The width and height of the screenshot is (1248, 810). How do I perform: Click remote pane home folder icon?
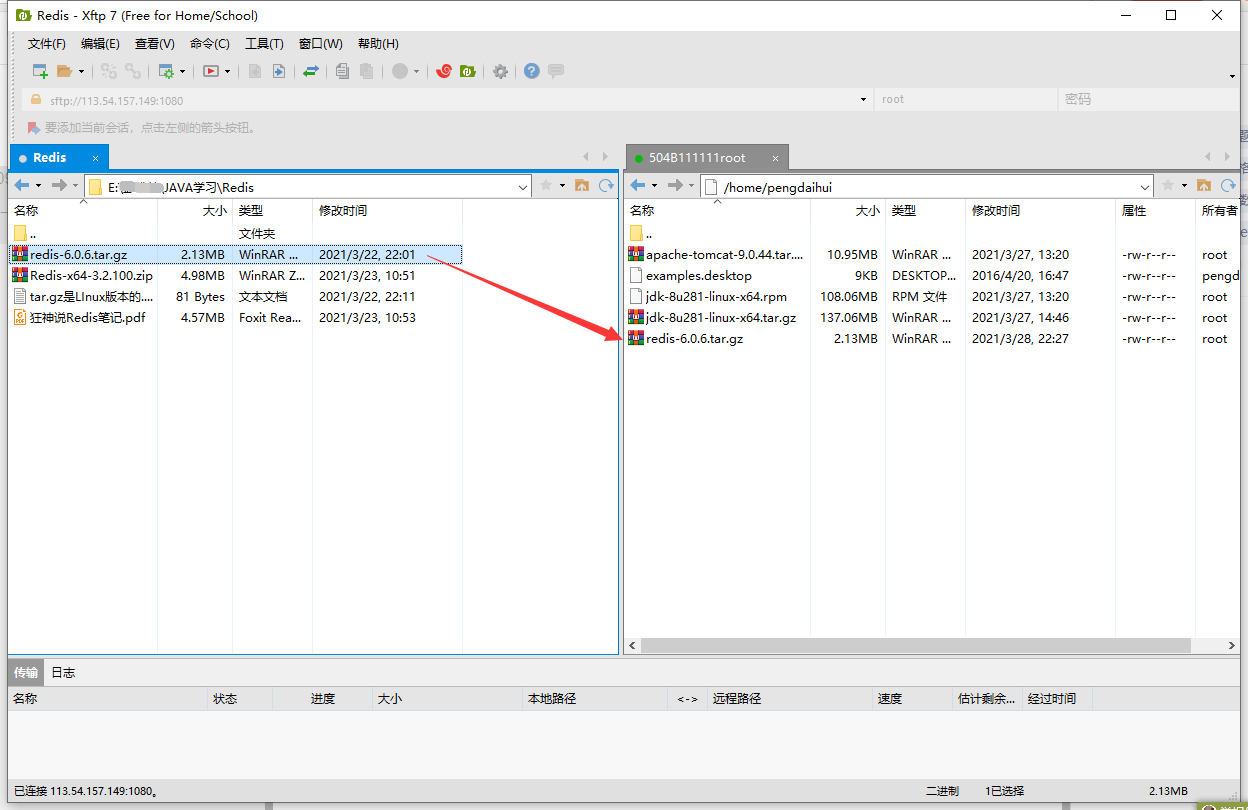coord(1204,186)
